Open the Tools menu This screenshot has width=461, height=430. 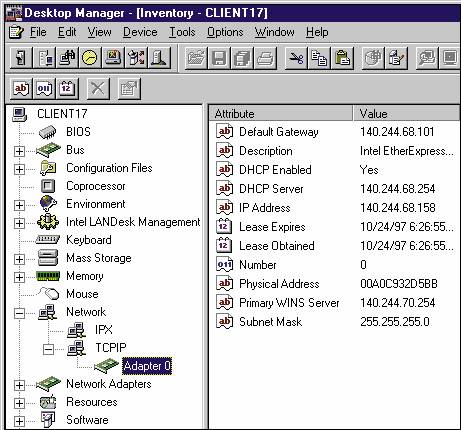coord(182,32)
